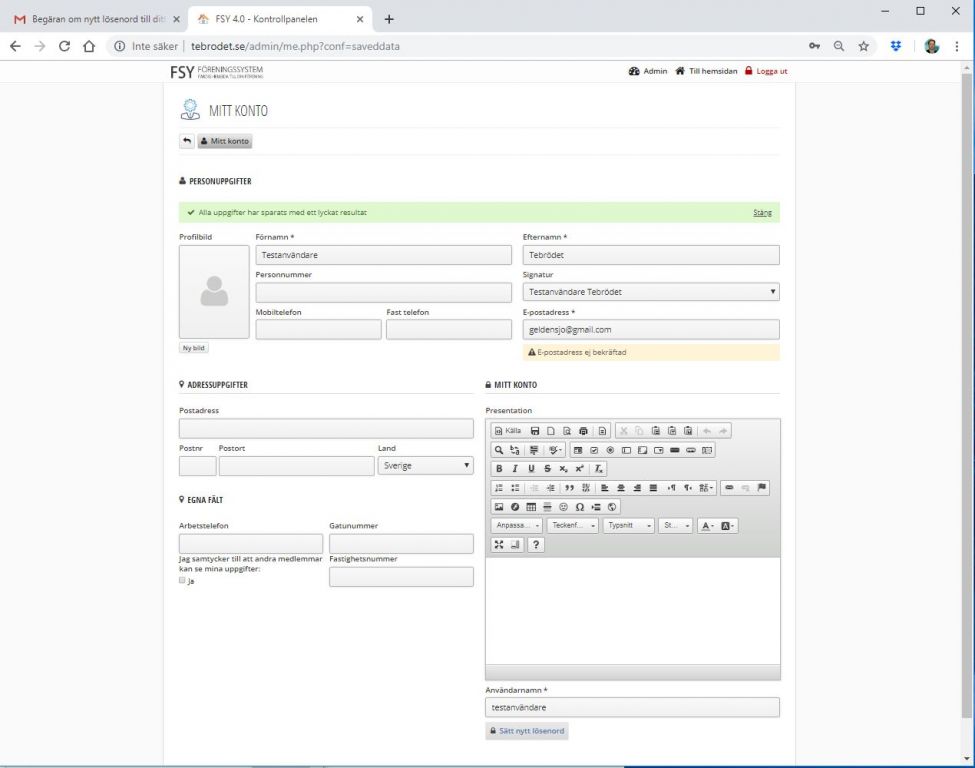Open the text color picker in the editor
The height and width of the screenshot is (768, 975).
point(705,525)
